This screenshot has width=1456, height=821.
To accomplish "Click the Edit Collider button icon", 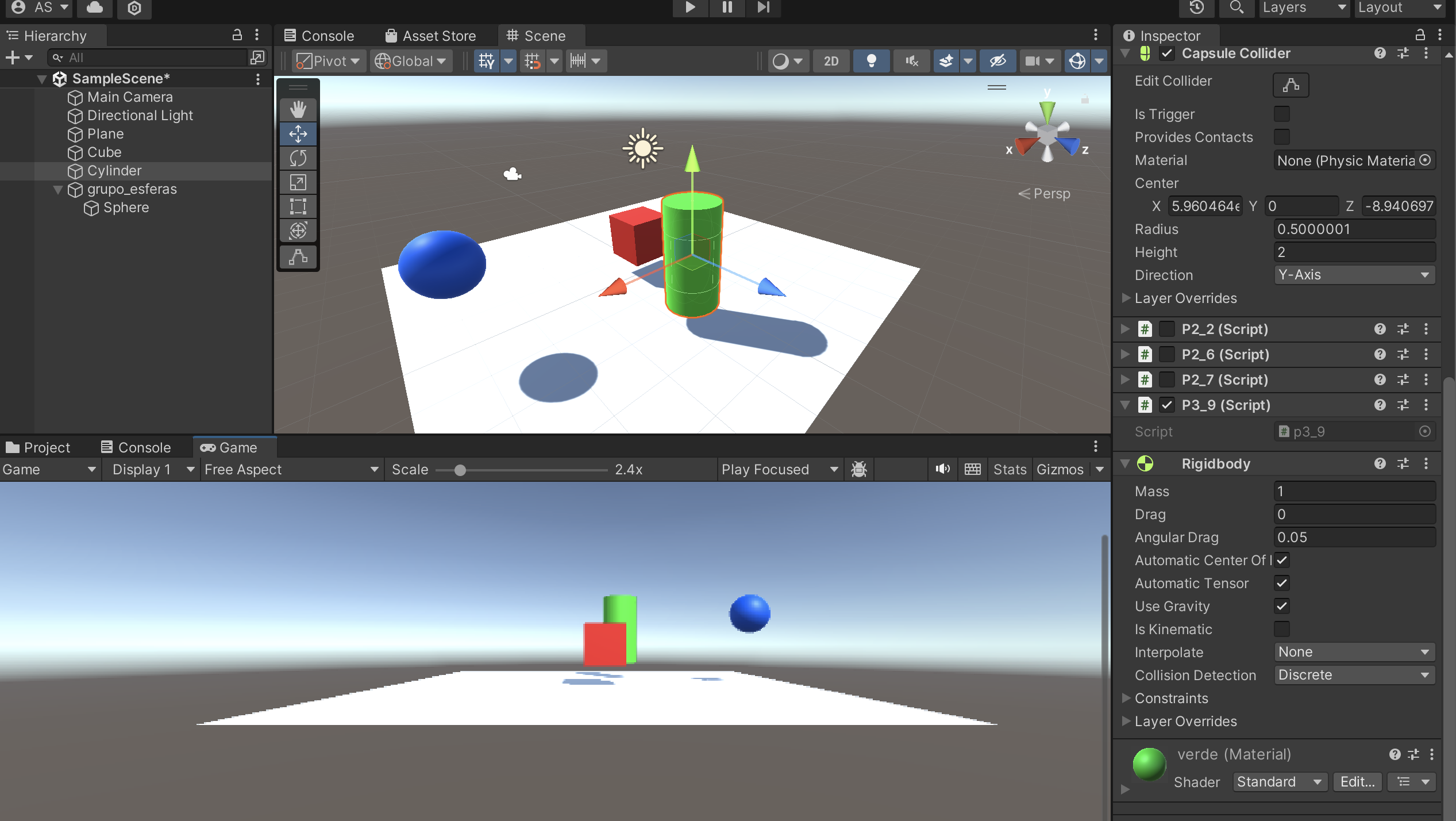I will point(1291,85).
